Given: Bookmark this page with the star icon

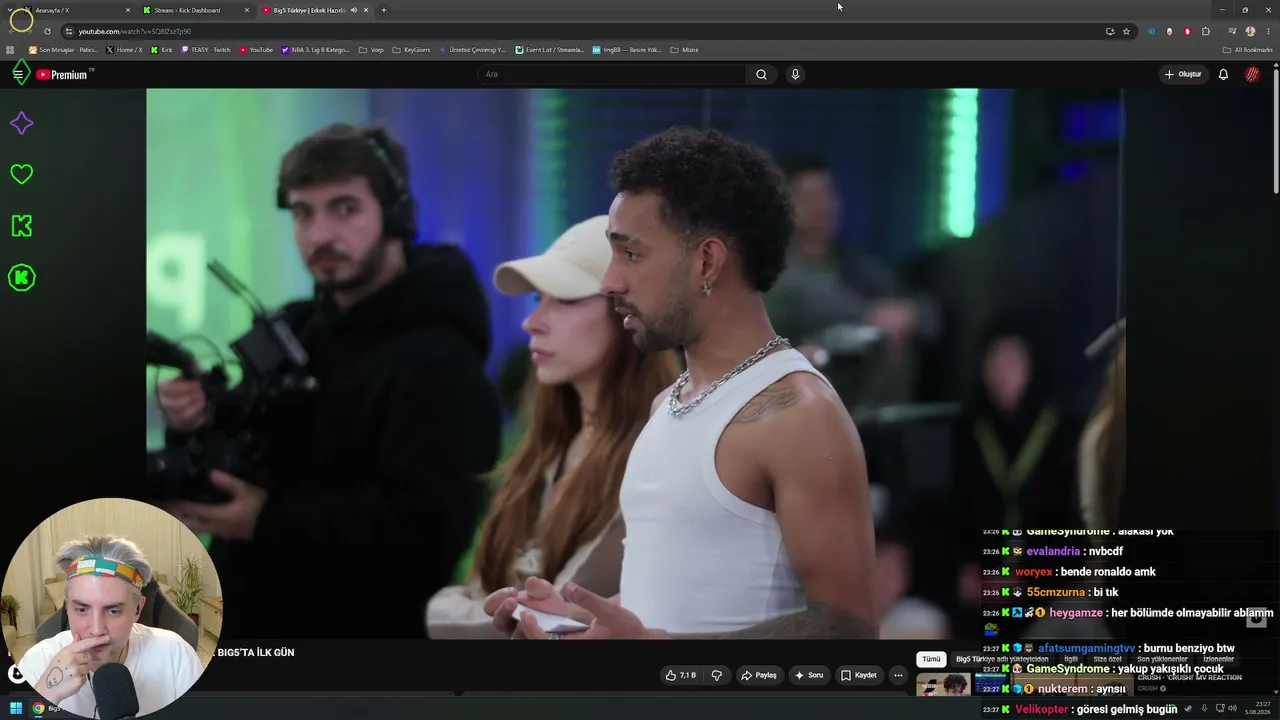Looking at the screenshot, I should tap(1126, 31).
